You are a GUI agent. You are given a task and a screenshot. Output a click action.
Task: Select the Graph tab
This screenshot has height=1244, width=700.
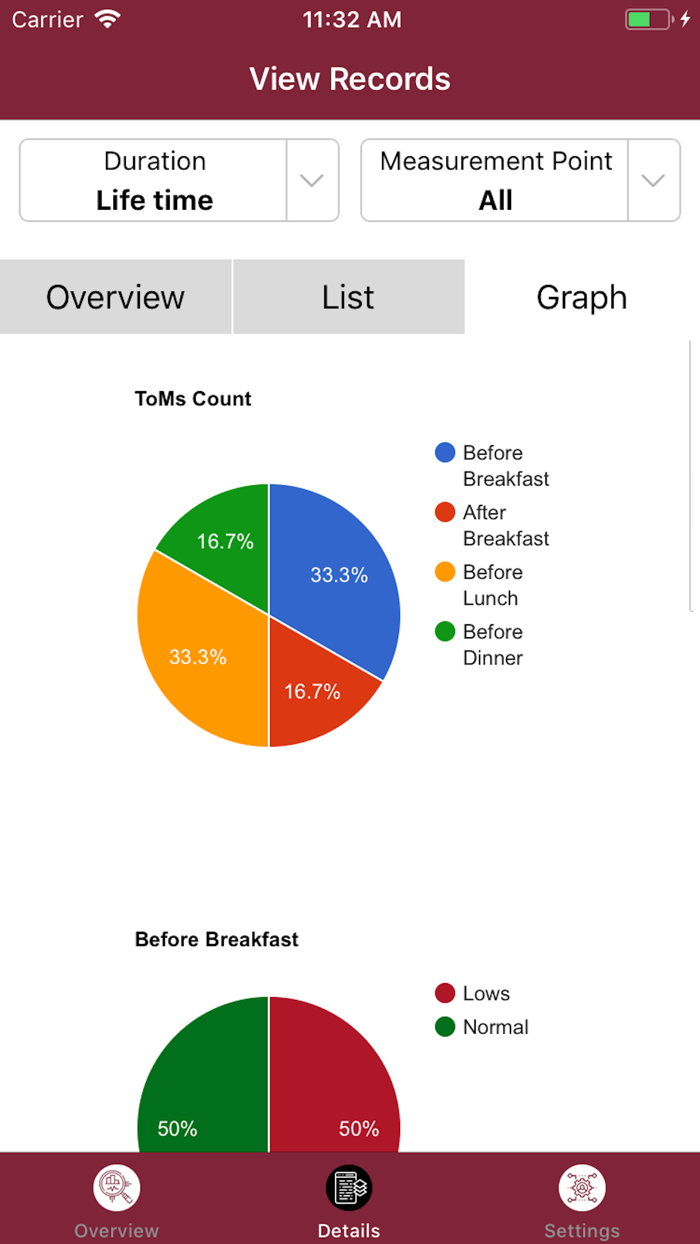pyautogui.click(x=581, y=297)
